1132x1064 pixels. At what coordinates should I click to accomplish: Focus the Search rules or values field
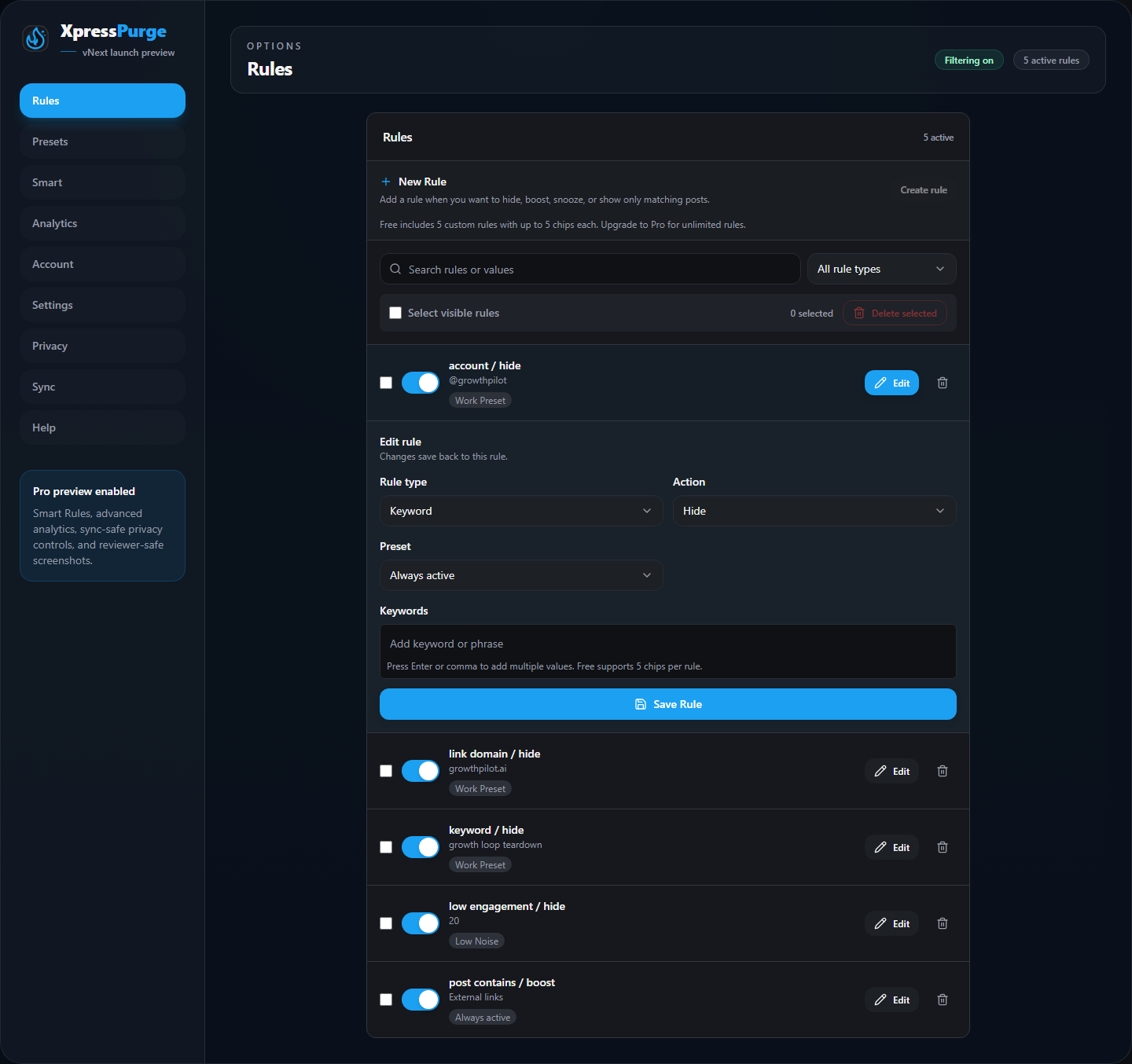pos(590,269)
